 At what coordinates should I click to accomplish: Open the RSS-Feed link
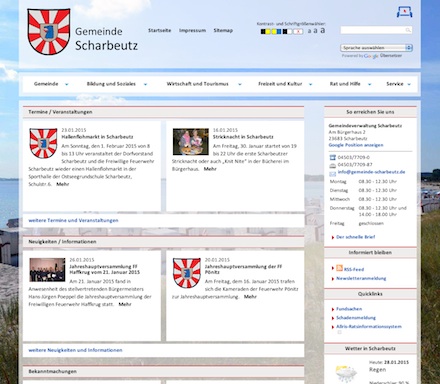coord(354,269)
